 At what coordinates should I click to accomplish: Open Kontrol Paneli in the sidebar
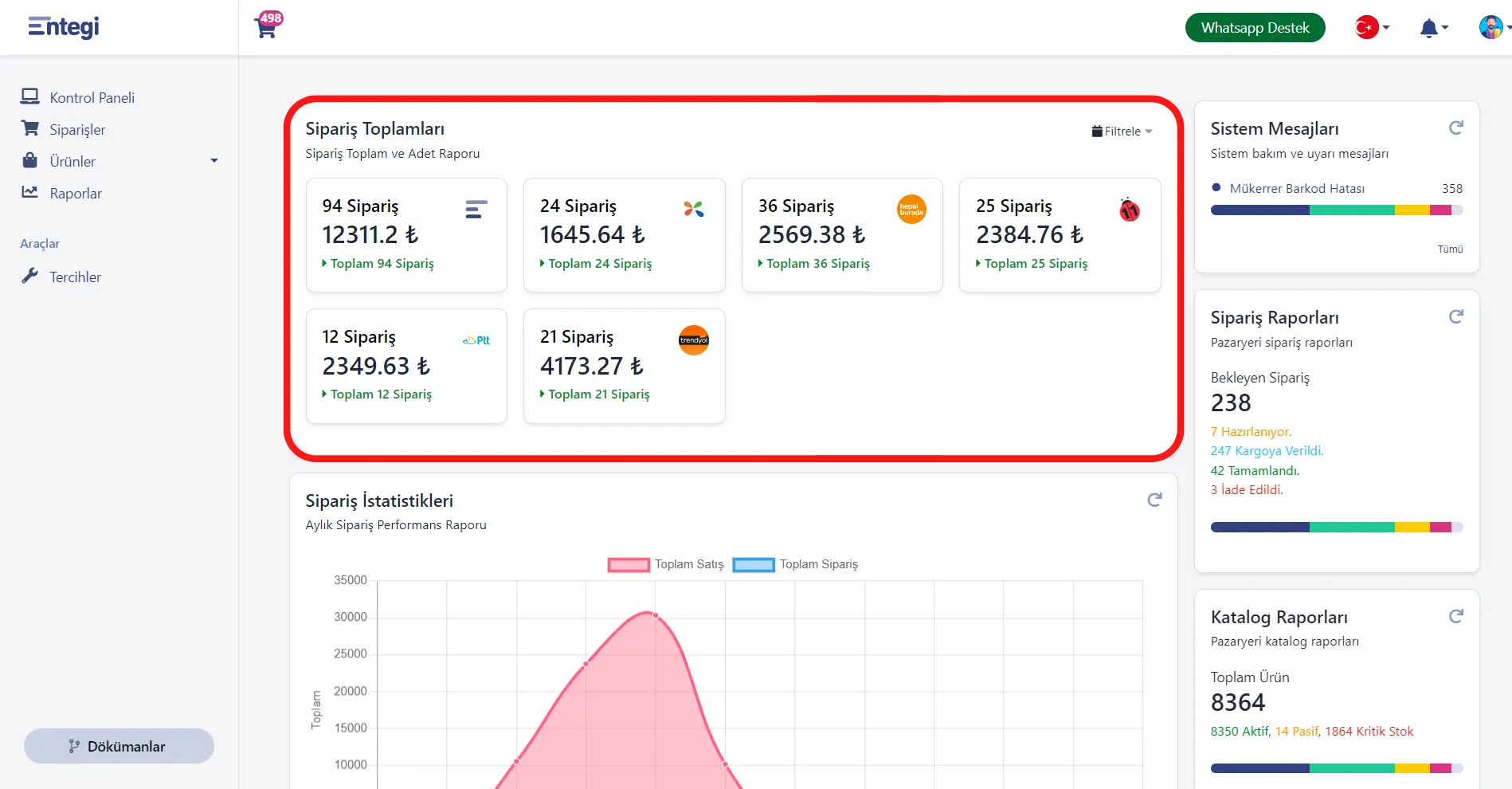[x=92, y=98]
